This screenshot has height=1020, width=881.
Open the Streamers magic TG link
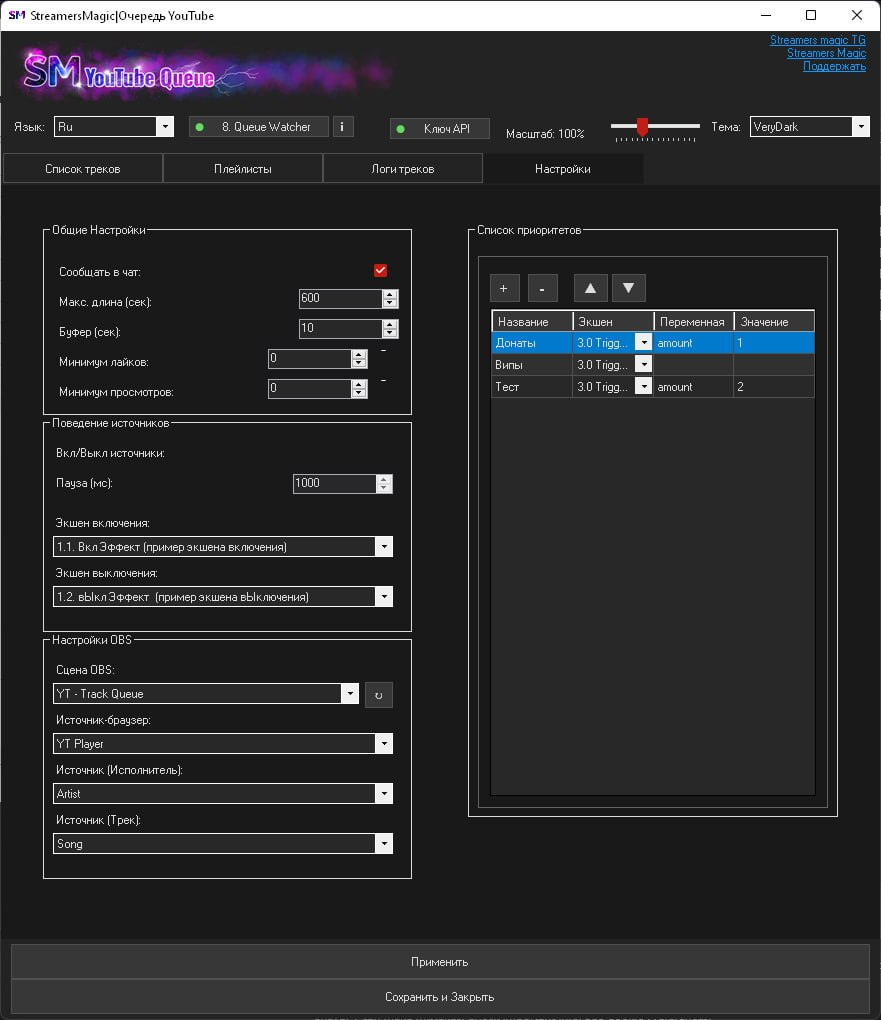pos(817,40)
